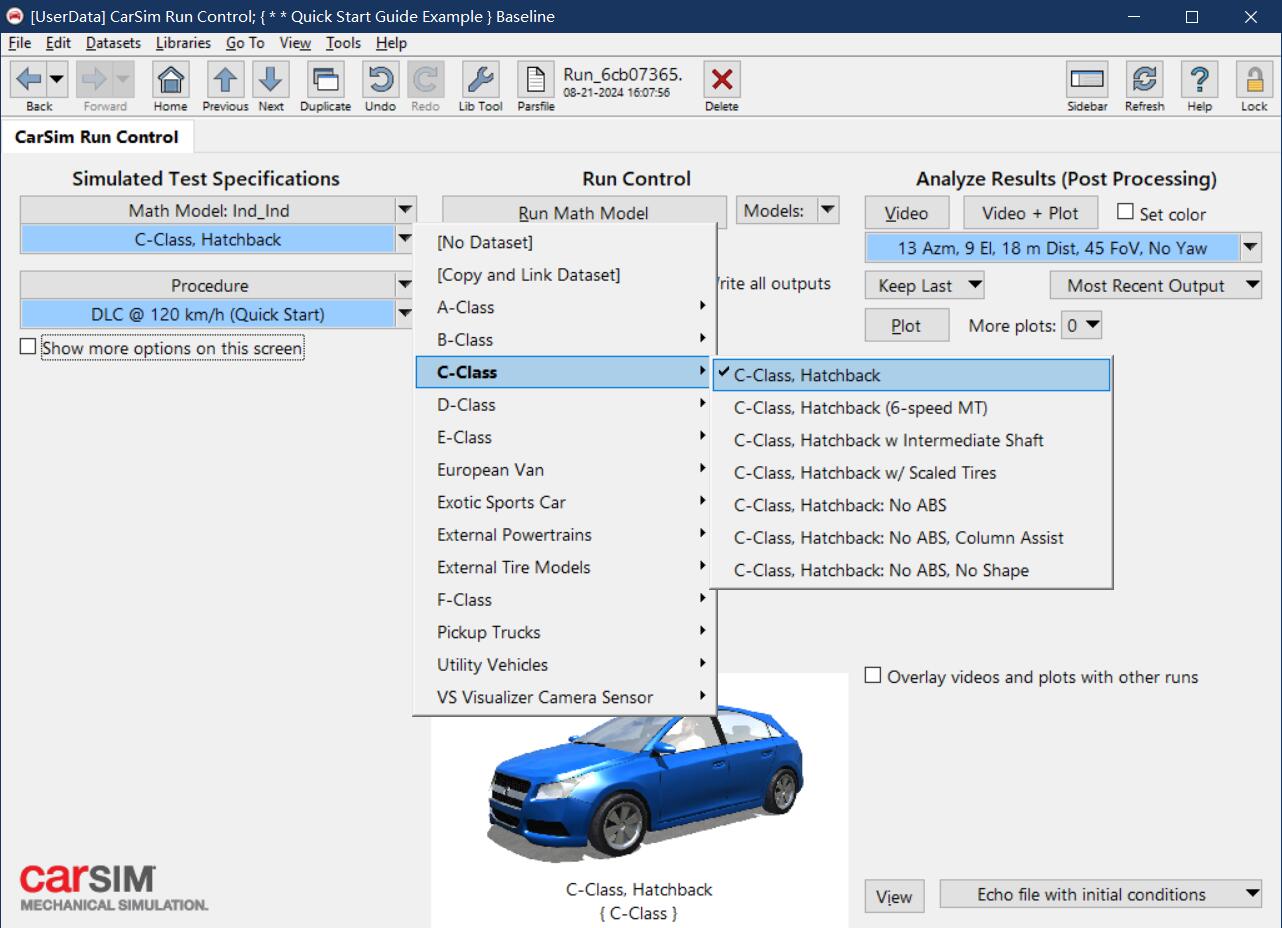Viewport: 1282px width, 928px height.
Task: Click the CarSim logo
Action: click(113, 887)
